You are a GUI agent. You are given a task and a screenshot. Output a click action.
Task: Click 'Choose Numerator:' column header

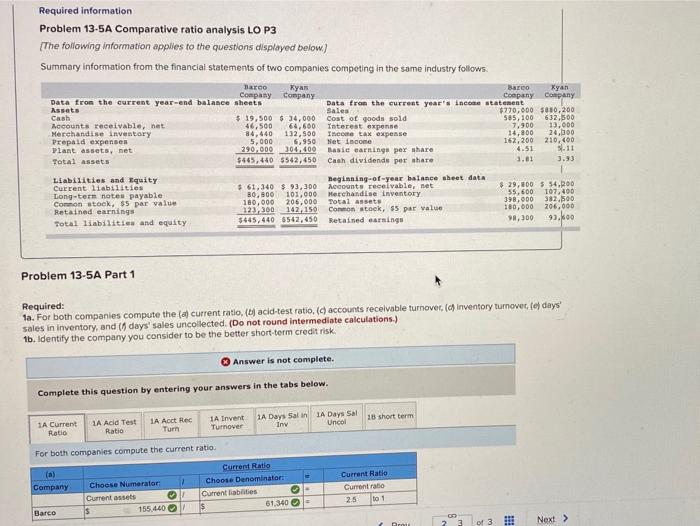125,484
